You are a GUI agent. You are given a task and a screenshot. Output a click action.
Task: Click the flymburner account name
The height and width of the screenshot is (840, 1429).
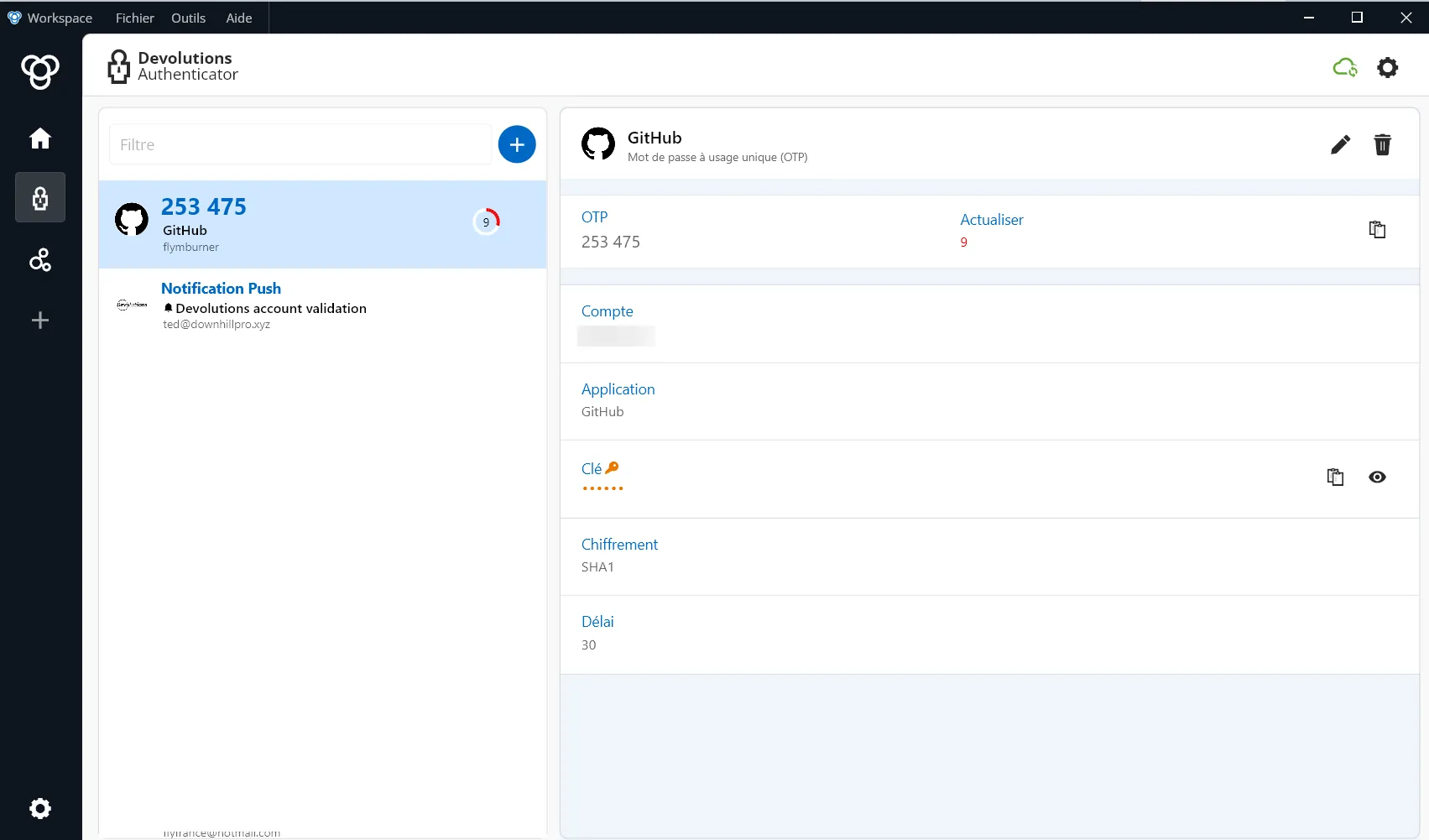190,248
